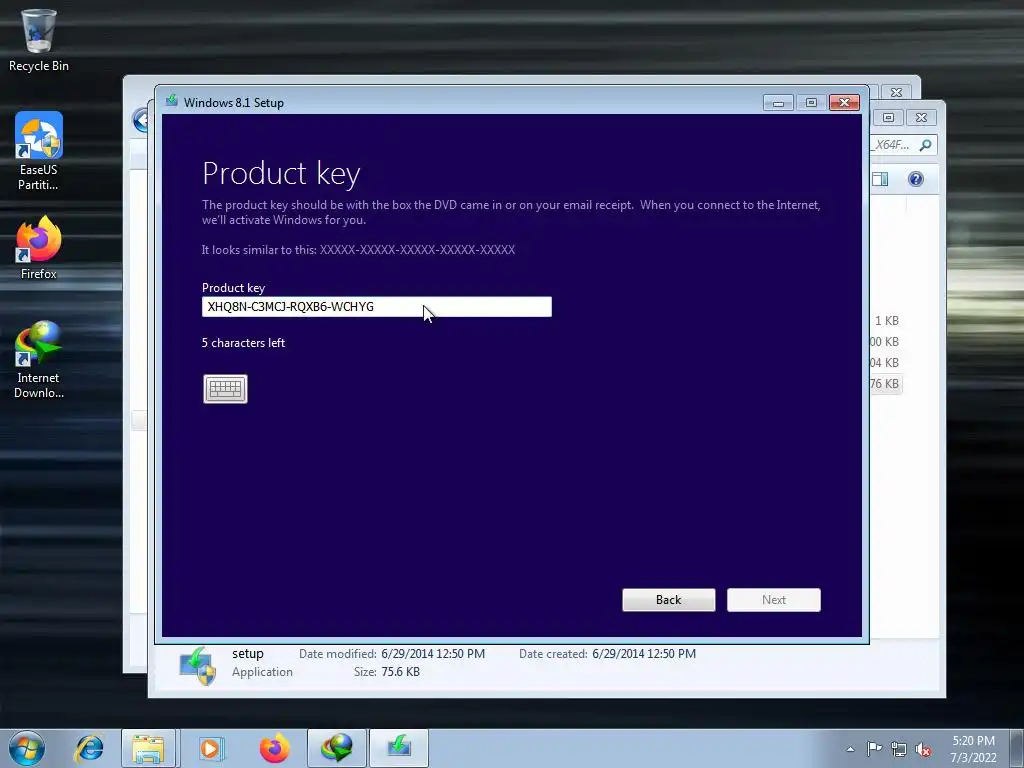Minimize the Windows 8.1 Setup window
The image size is (1024, 768).
778,103
